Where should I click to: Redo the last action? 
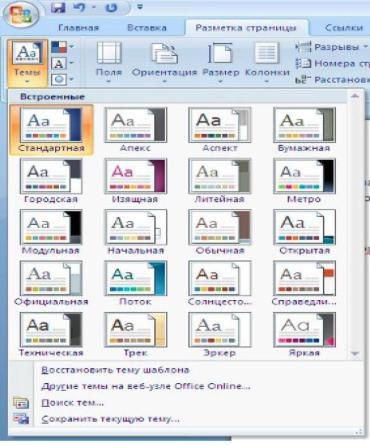[111, 7]
